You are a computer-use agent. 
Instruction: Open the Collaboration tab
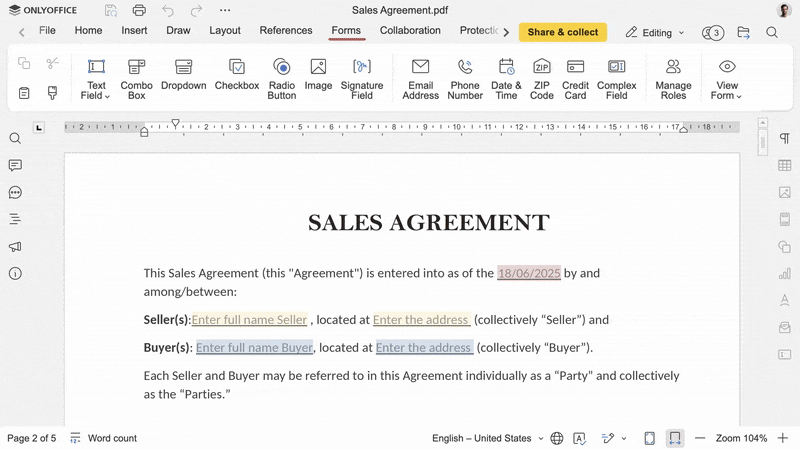click(x=410, y=31)
